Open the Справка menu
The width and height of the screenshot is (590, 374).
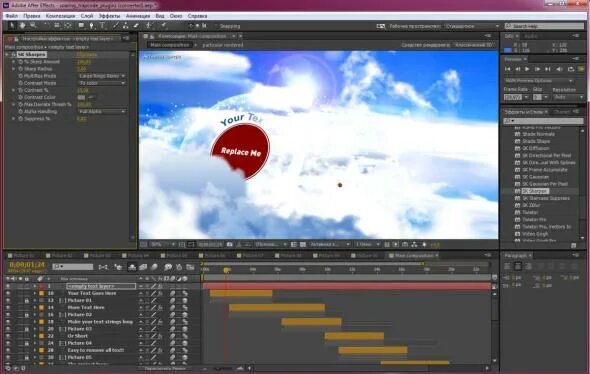197,16
